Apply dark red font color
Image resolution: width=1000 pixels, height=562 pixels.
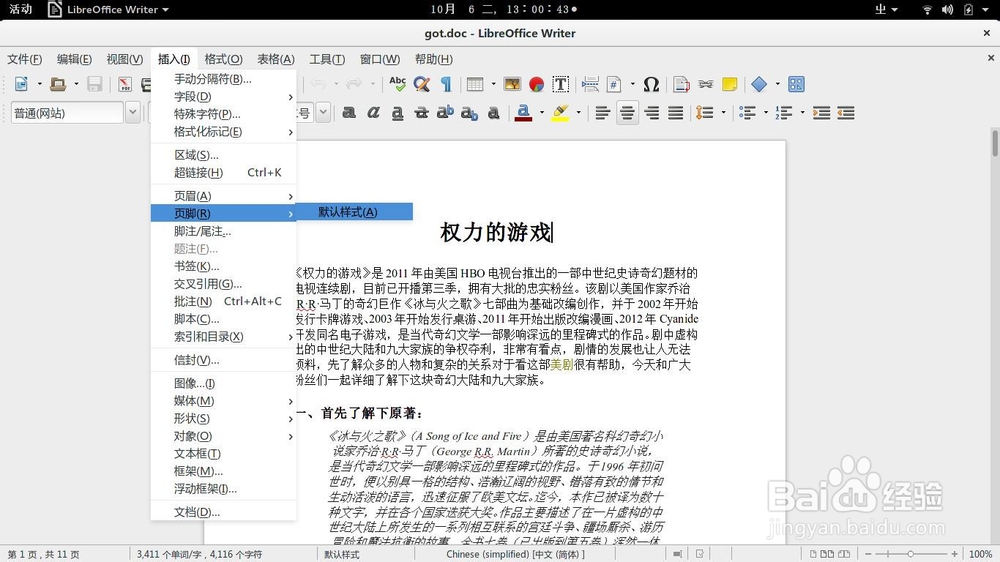point(524,113)
